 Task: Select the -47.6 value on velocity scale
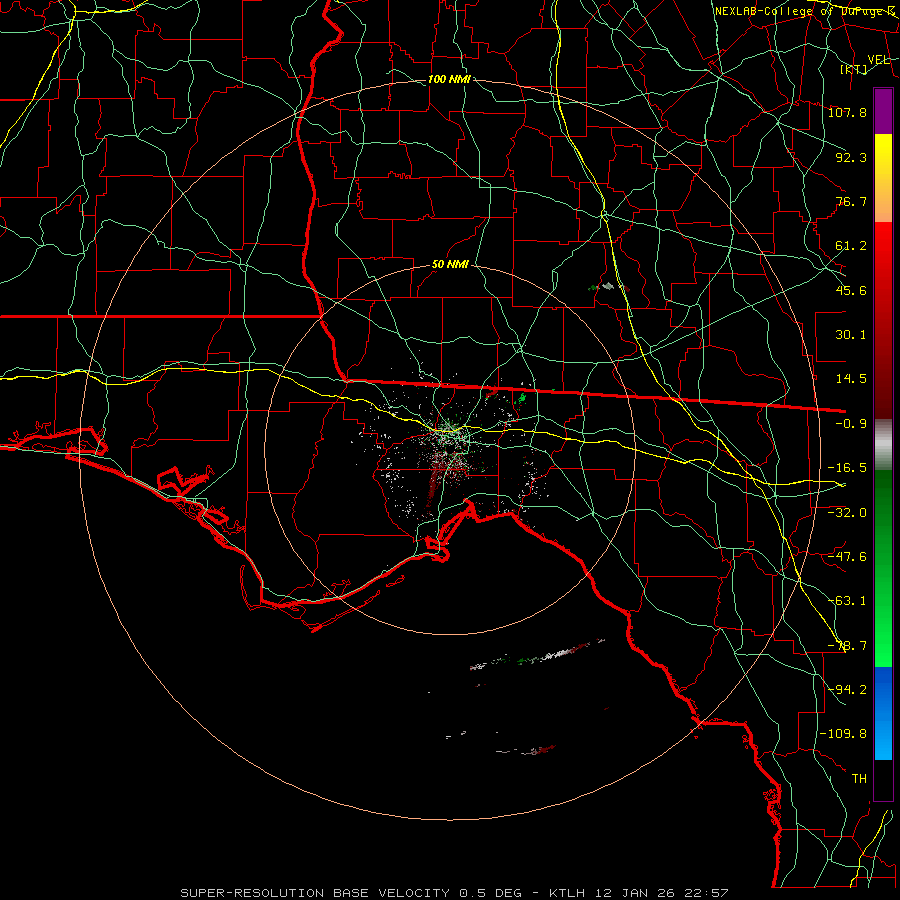coord(847,557)
